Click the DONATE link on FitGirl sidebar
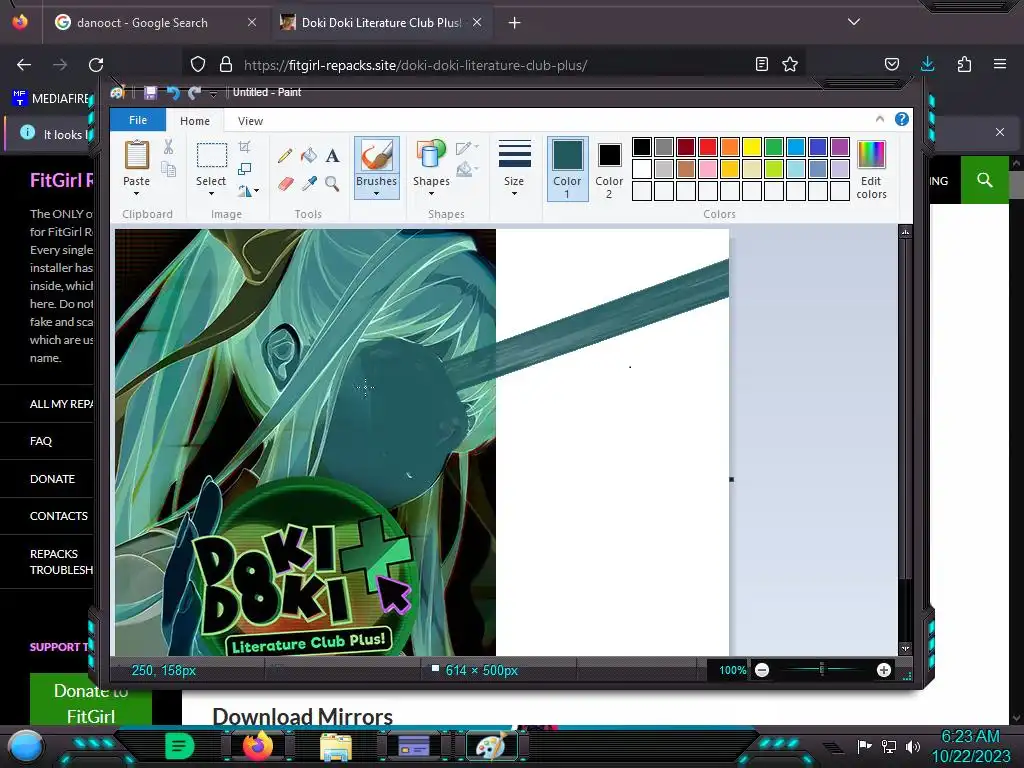 pyautogui.click(x=52, y=479)
